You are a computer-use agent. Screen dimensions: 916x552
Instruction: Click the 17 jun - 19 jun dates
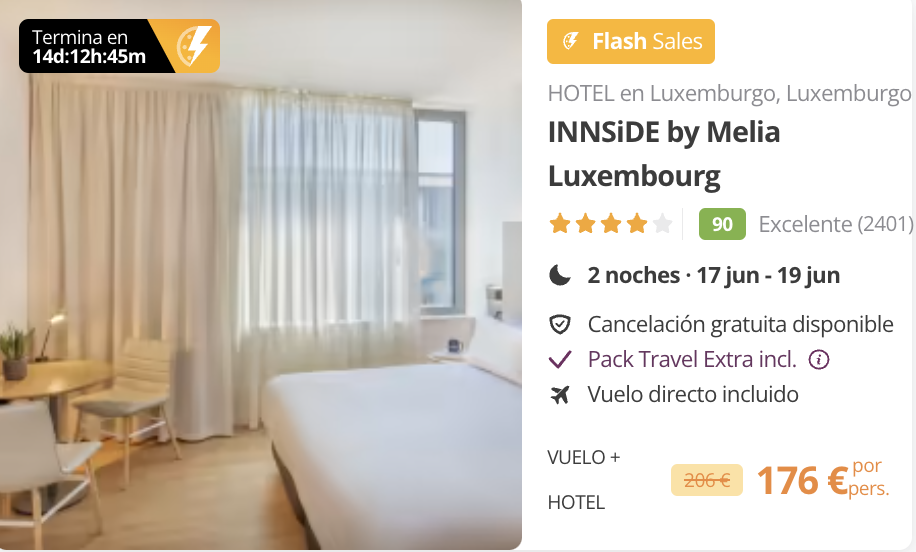pyautogui.click(x=768, y=275)
